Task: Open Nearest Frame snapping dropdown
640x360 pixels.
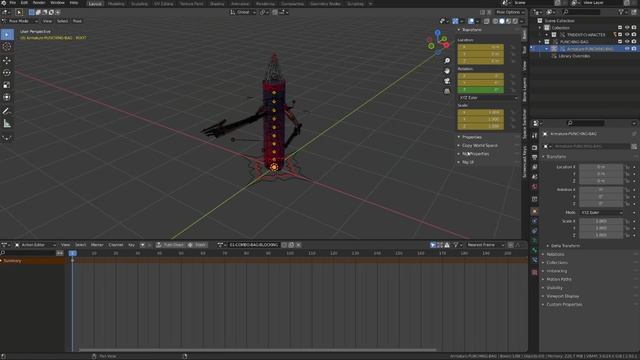Action: [x=485, y=245]
